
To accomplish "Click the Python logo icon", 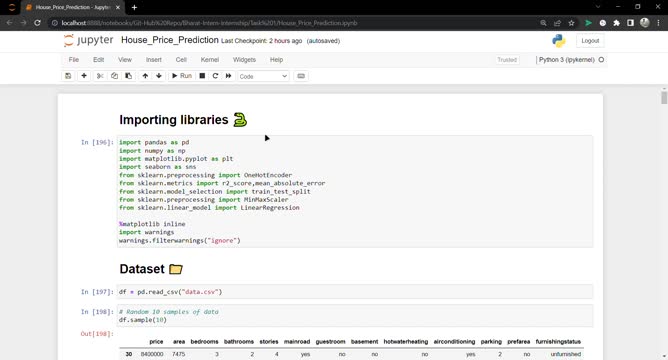I will (x=558, y=41).
